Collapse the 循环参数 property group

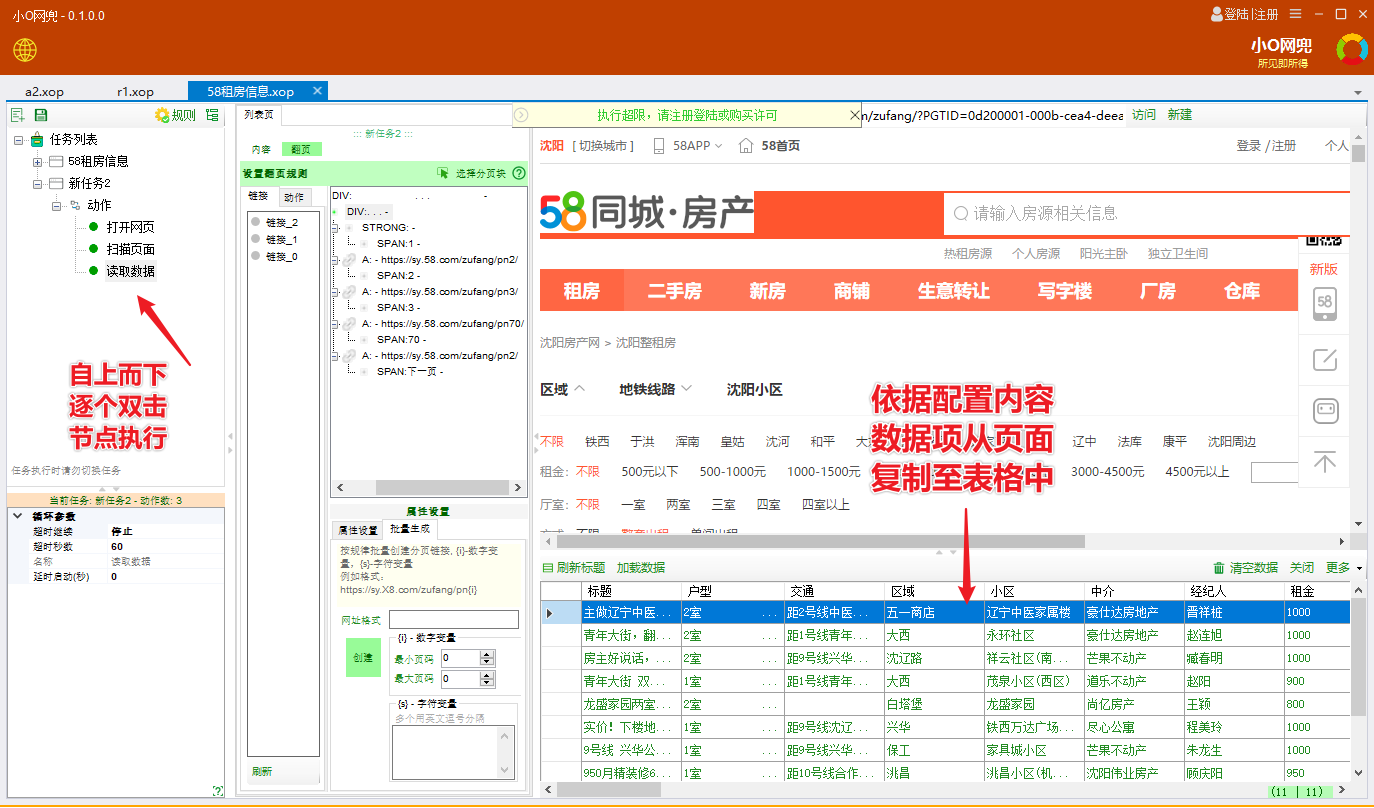tap(16, 516)
